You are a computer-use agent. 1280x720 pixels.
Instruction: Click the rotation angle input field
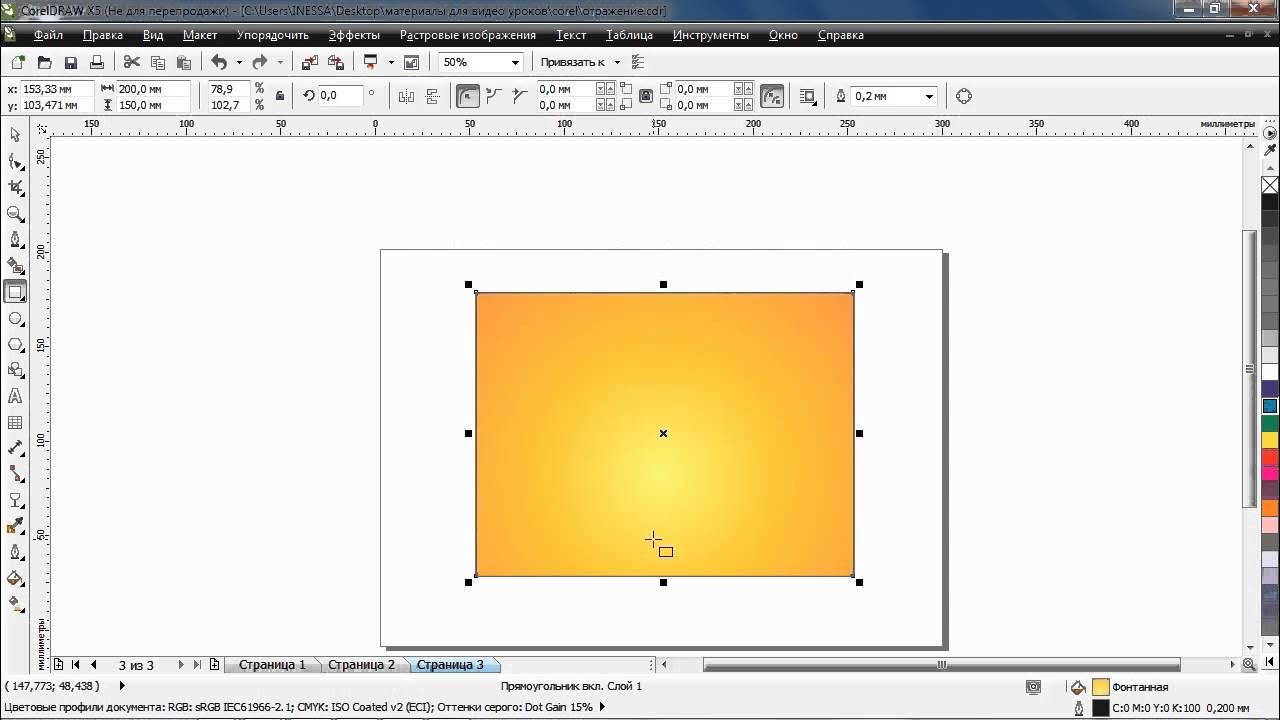coord(340,96)
